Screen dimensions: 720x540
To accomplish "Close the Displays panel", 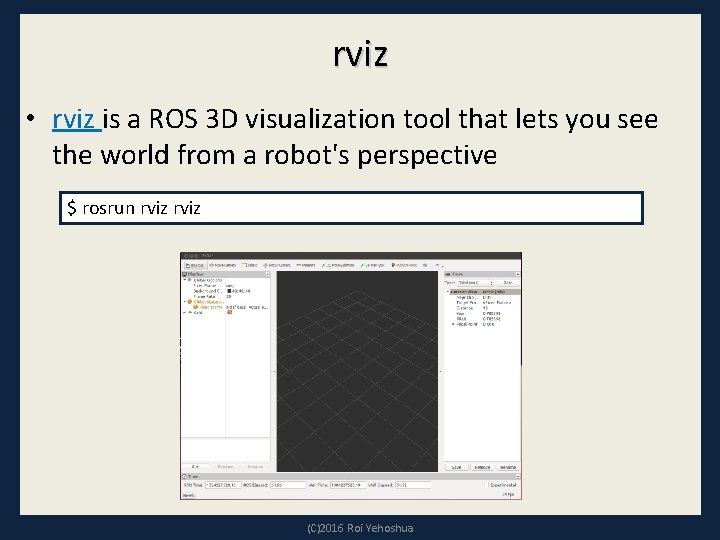I will 267,274.
